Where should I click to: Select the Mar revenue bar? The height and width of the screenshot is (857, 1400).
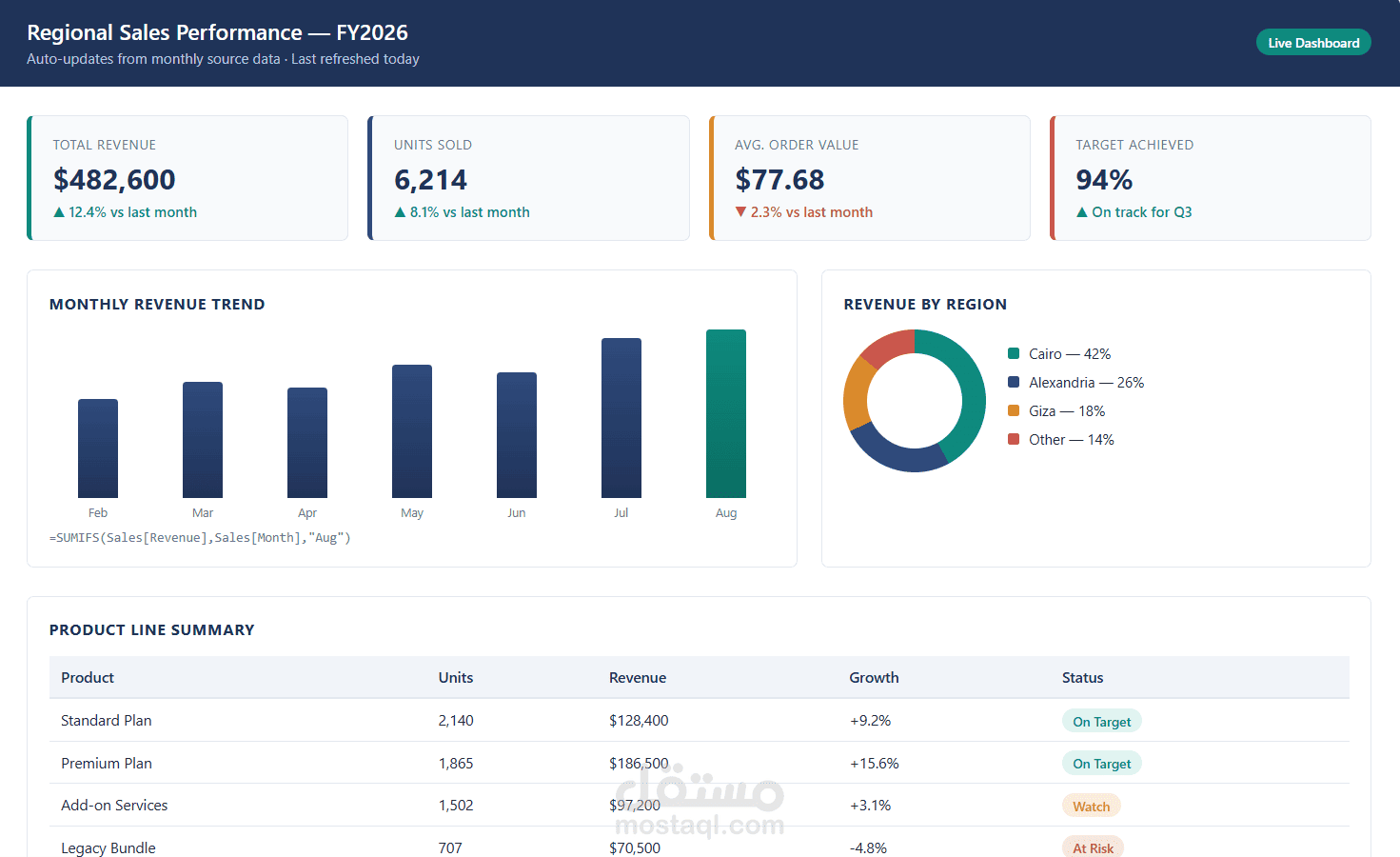click(x=203, y=440)
